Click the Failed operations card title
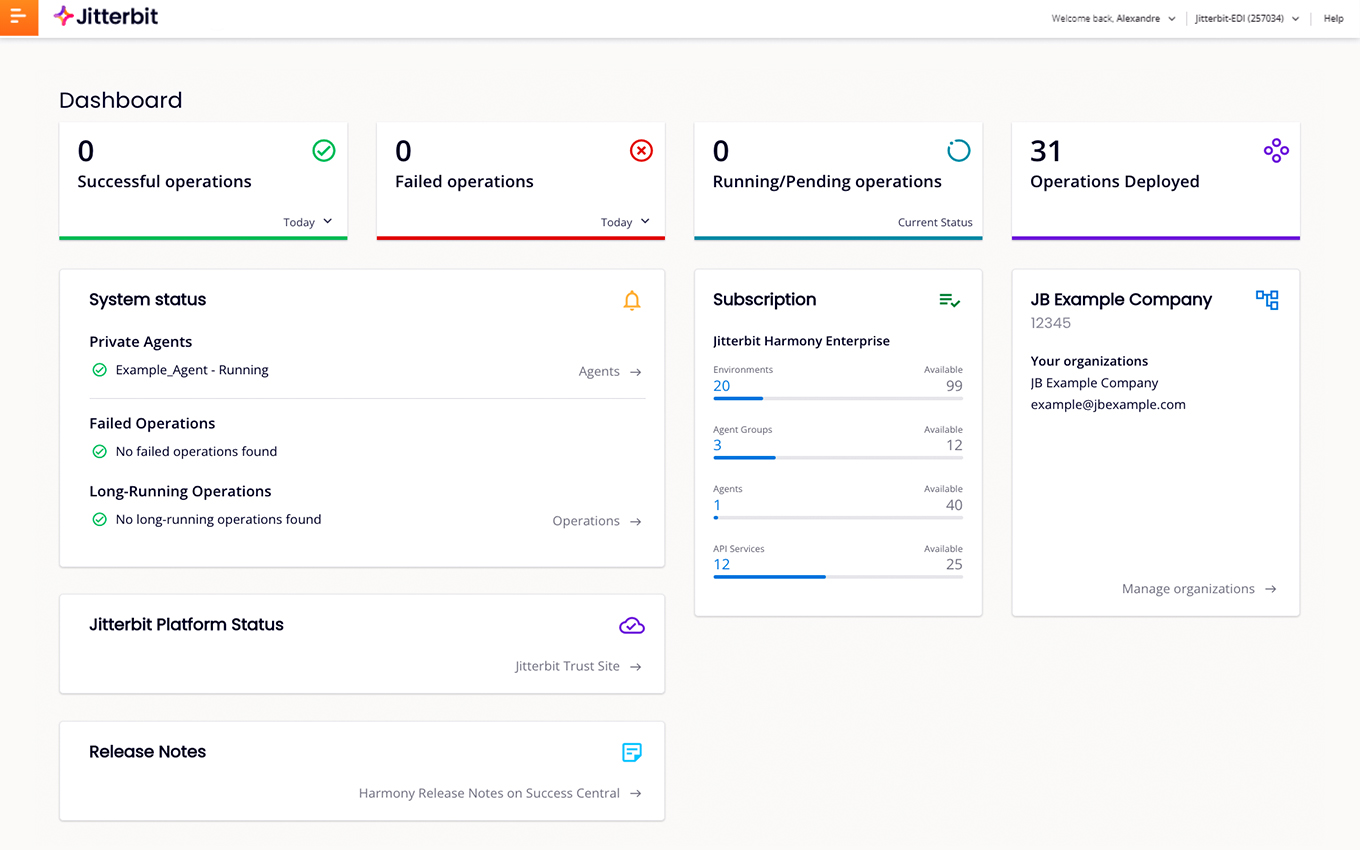Viewport: 1360px width, 850px height. pos(464,182)
